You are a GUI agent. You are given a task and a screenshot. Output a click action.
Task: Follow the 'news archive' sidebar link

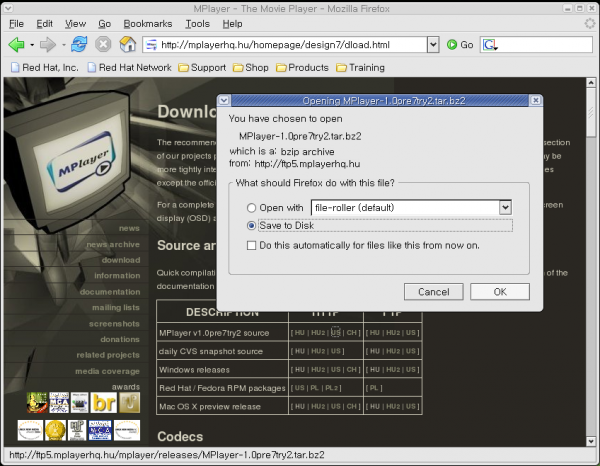[113, 244]
